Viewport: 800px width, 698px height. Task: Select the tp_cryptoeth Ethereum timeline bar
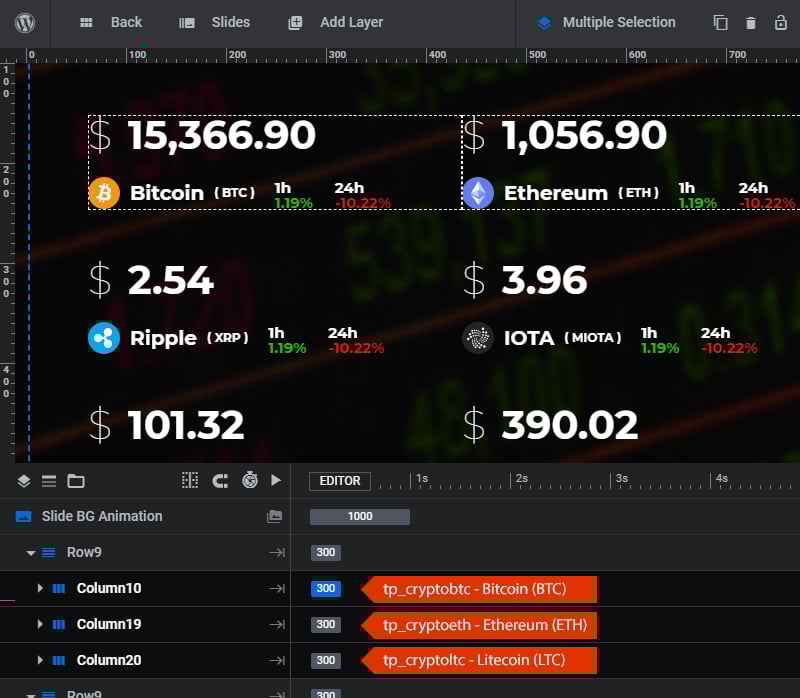tap(479, 625)
